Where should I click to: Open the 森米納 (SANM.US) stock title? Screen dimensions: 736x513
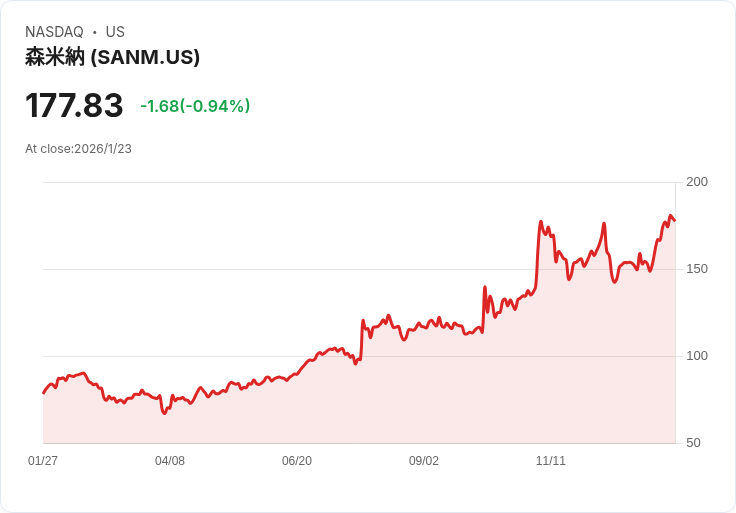click(112, 57)
